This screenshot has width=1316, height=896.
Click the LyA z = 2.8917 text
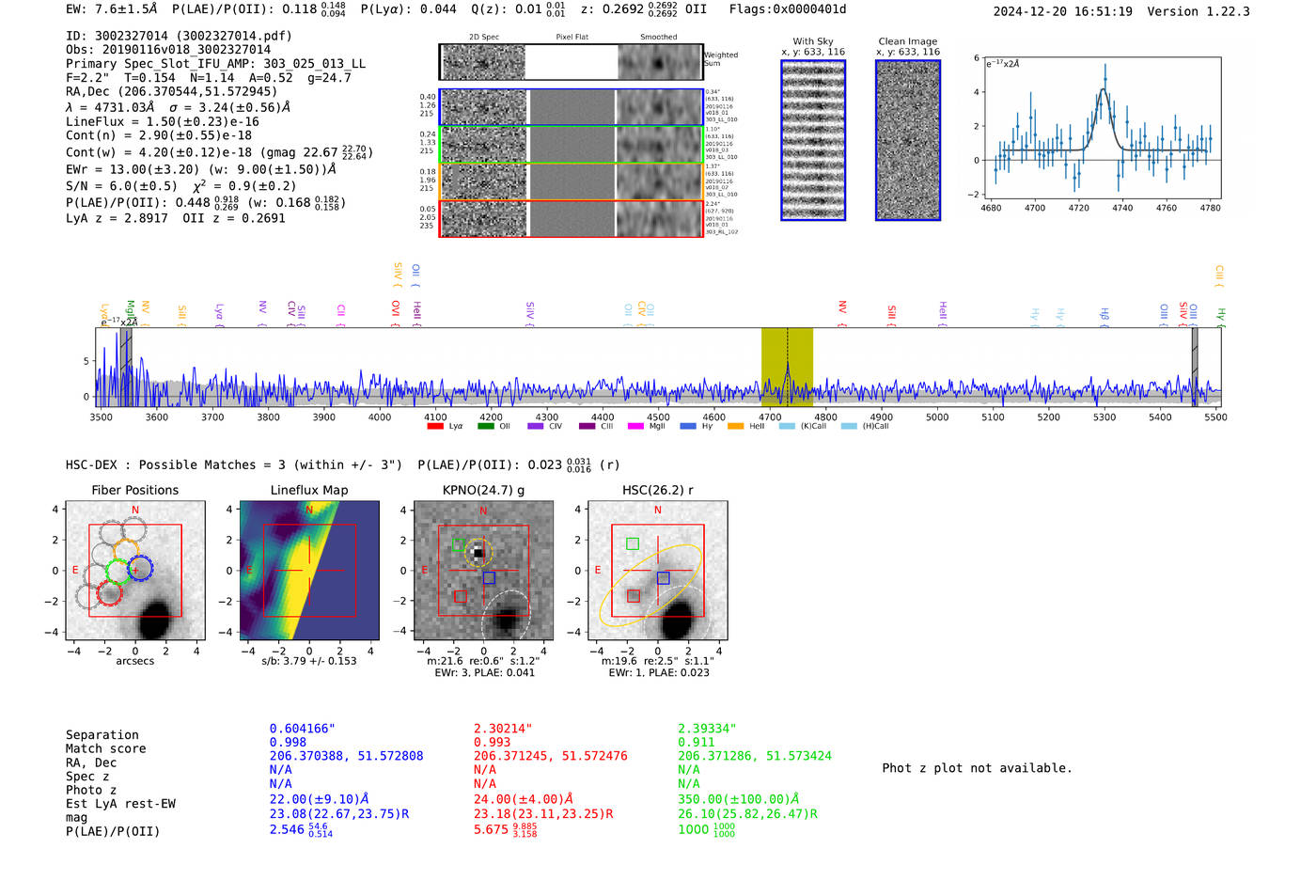point(117,218)
